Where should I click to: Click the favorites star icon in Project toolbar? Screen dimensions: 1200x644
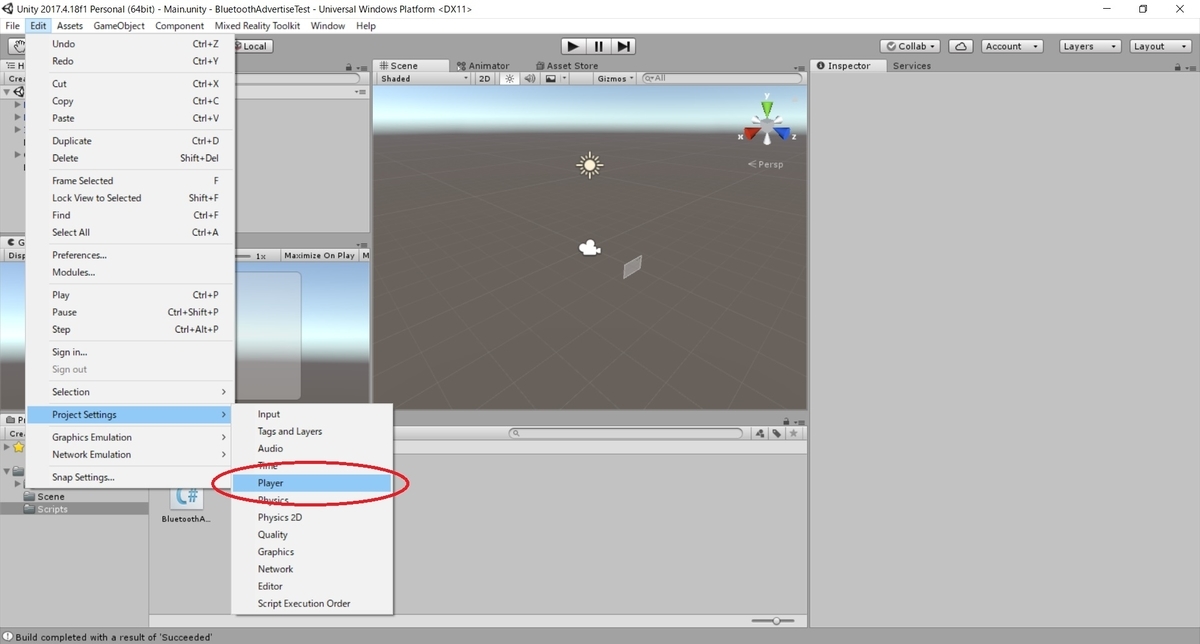[794, 433]
